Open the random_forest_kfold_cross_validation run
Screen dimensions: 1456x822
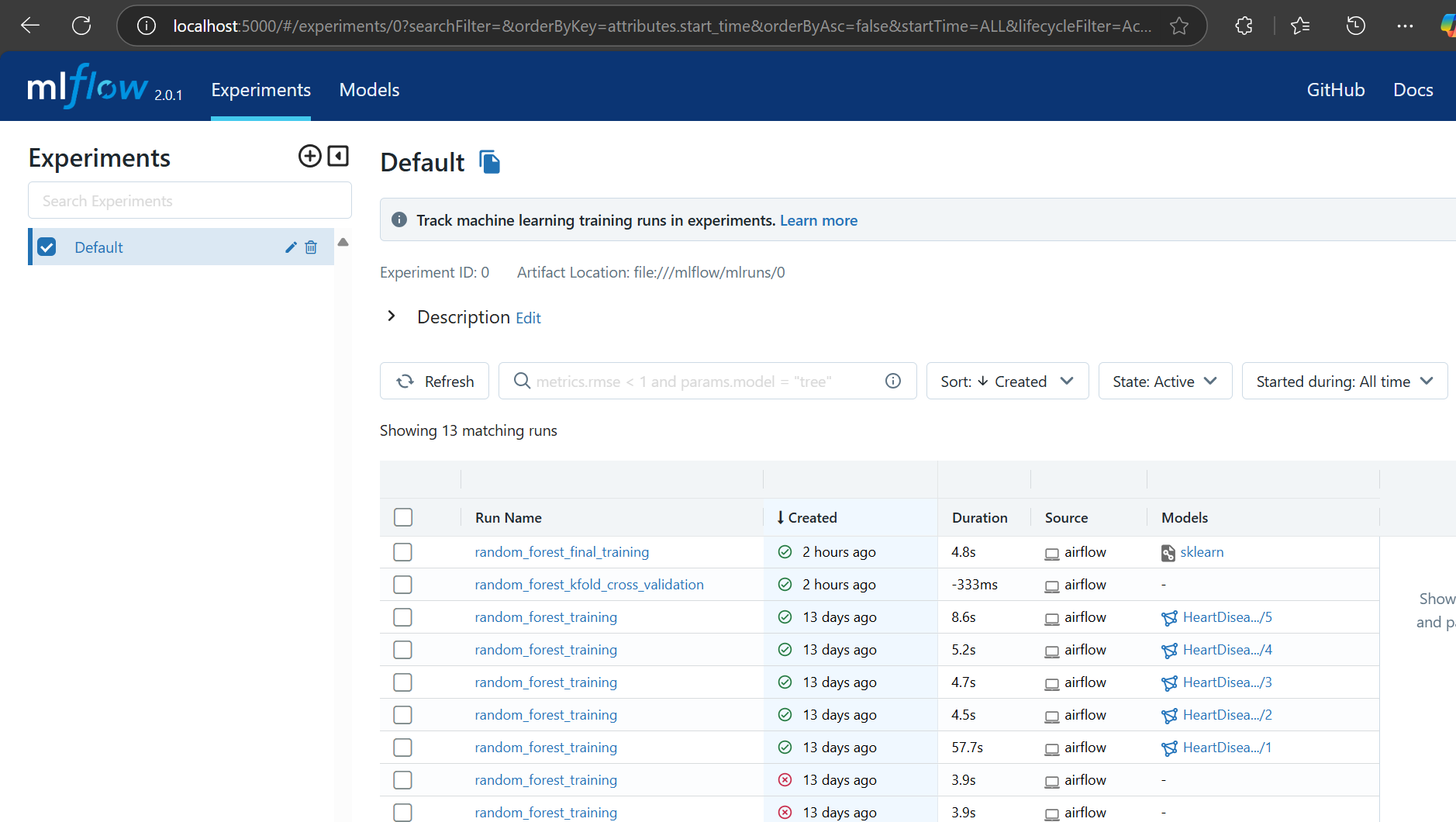[x=589, y=585]
